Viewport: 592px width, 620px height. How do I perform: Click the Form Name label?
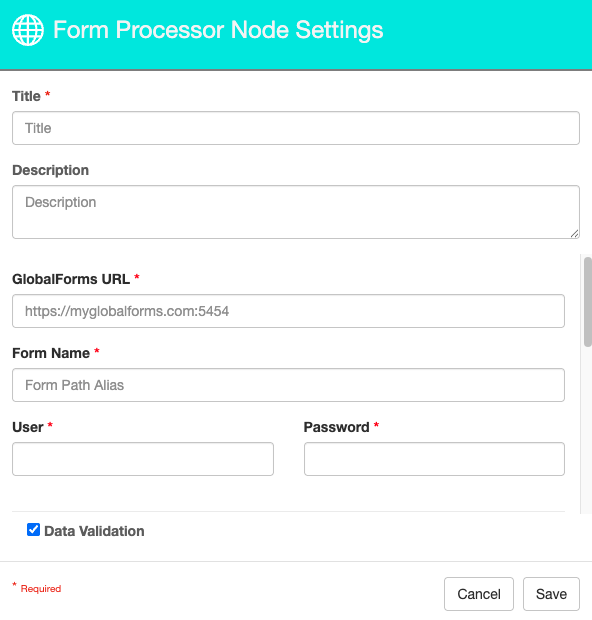point(51,353)
